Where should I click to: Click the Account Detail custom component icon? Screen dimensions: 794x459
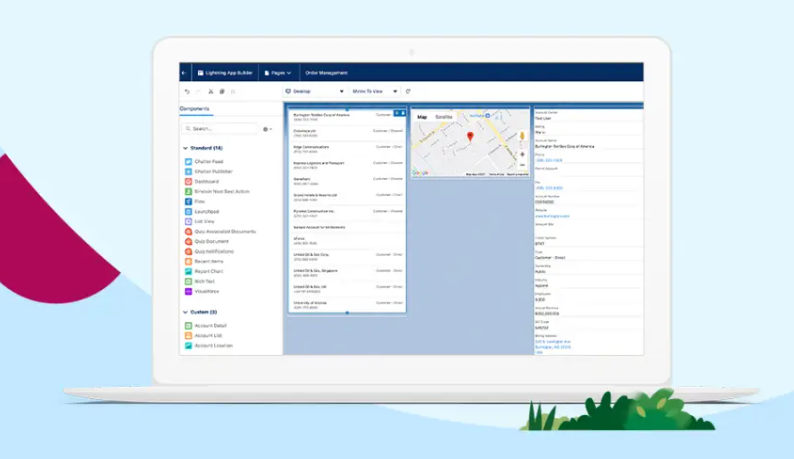[x=188, y=326]
